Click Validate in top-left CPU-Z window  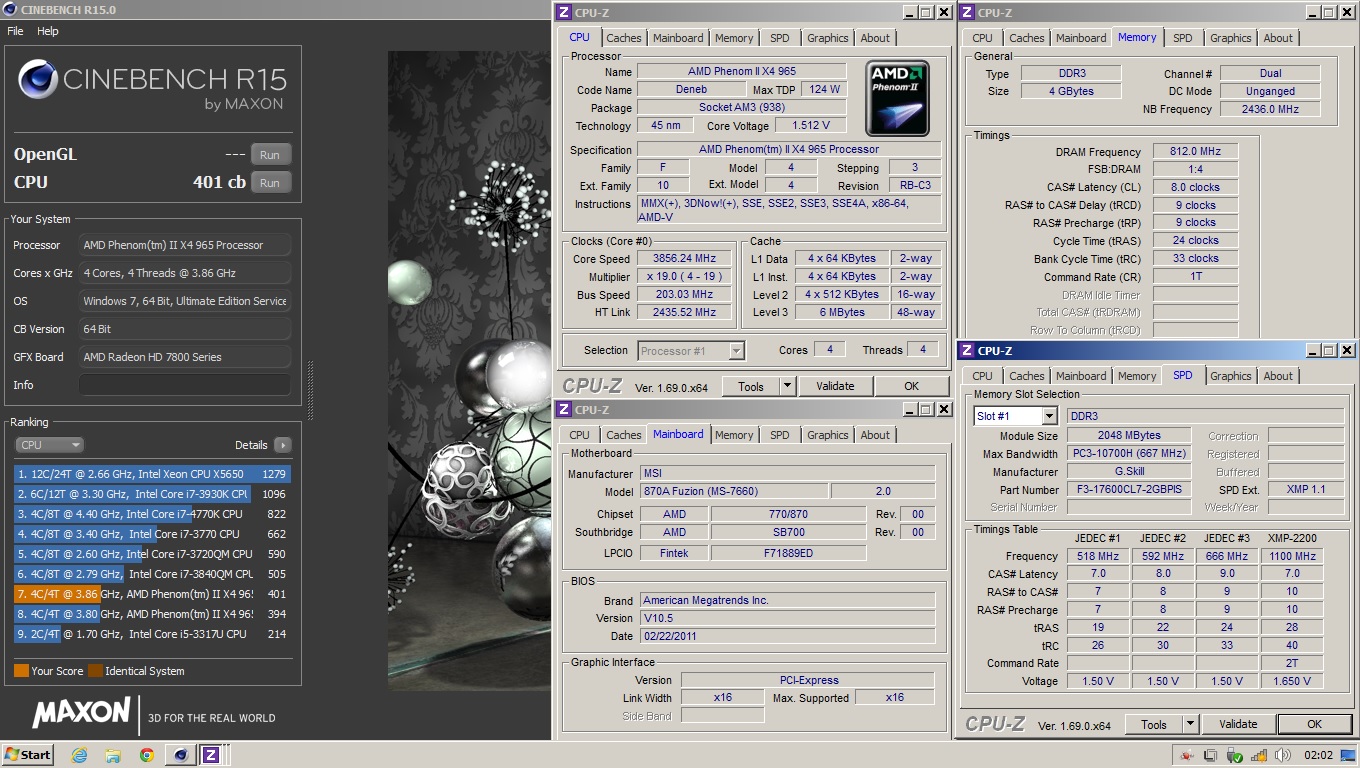[x=835, y=386]
